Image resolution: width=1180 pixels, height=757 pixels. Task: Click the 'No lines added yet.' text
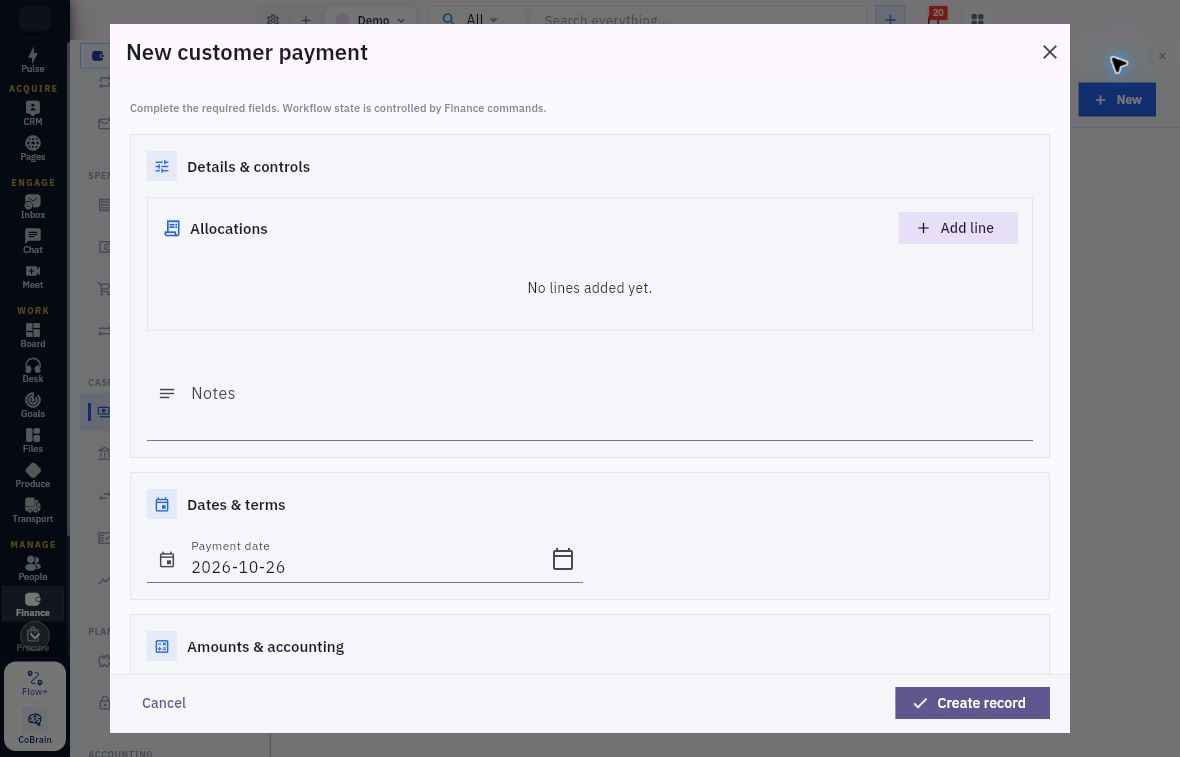(589, 287)
